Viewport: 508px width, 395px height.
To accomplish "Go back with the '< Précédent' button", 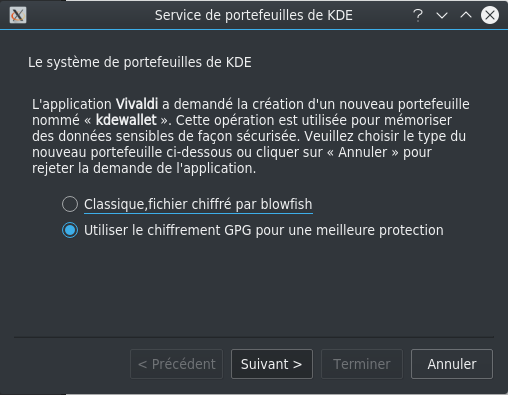I will [x=177, y=364].
